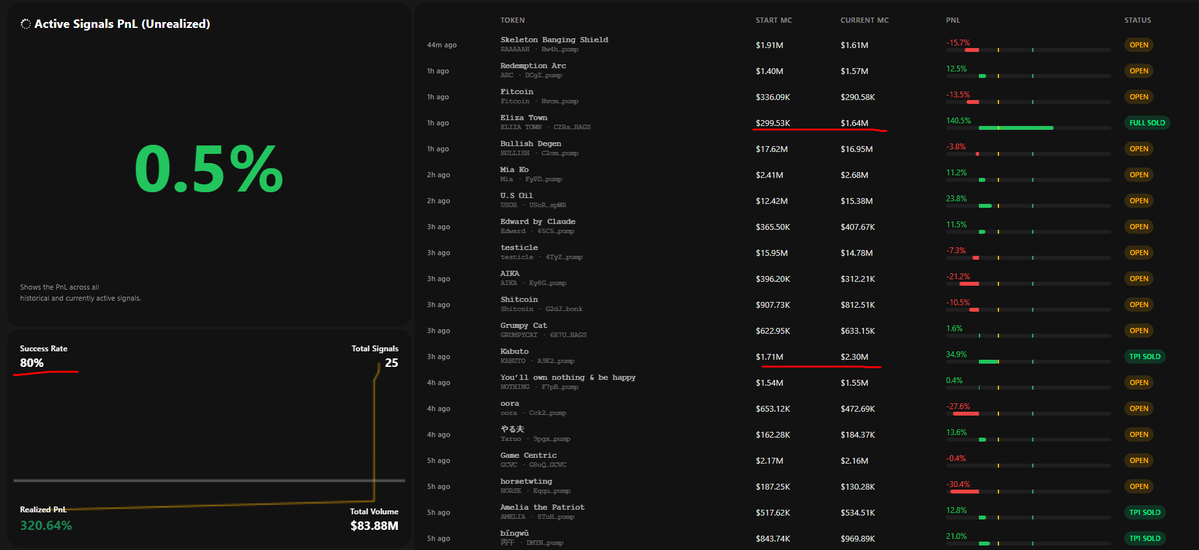Screen dimensions: 1199x550
Task: Click the testicle token name
Action: point(519,247)
